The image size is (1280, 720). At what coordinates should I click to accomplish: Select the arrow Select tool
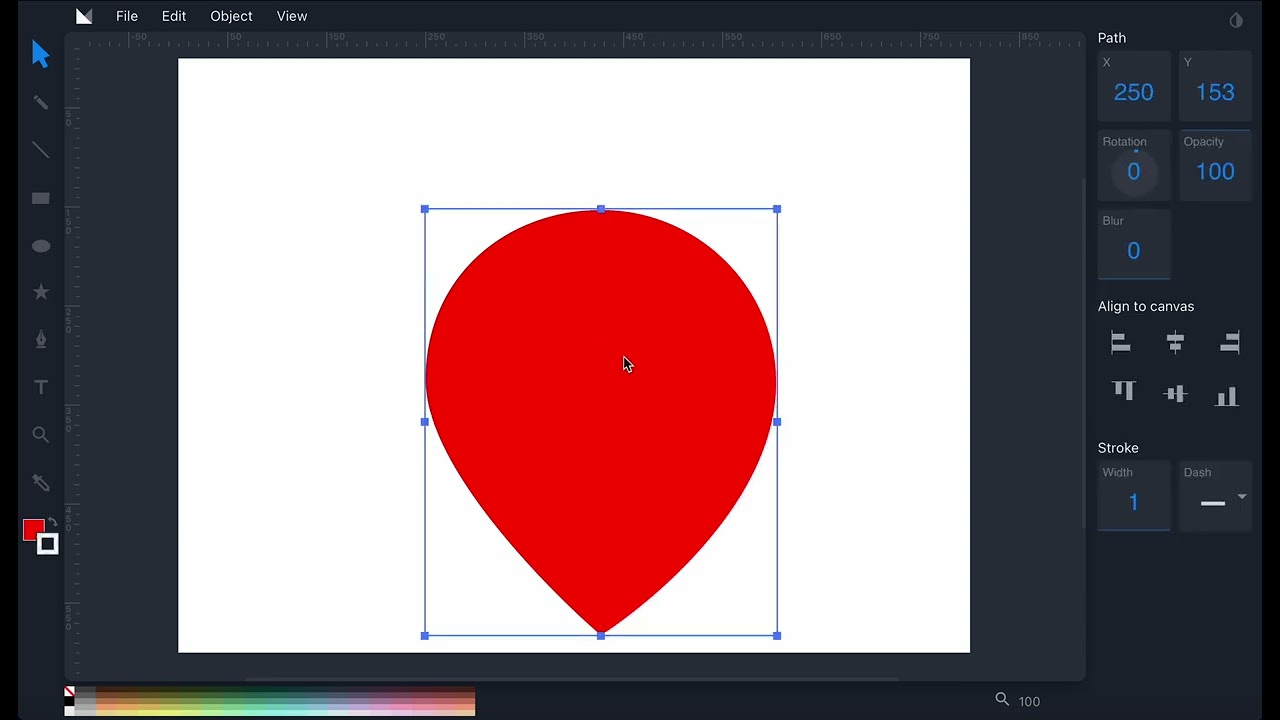[x=40, y=54]
